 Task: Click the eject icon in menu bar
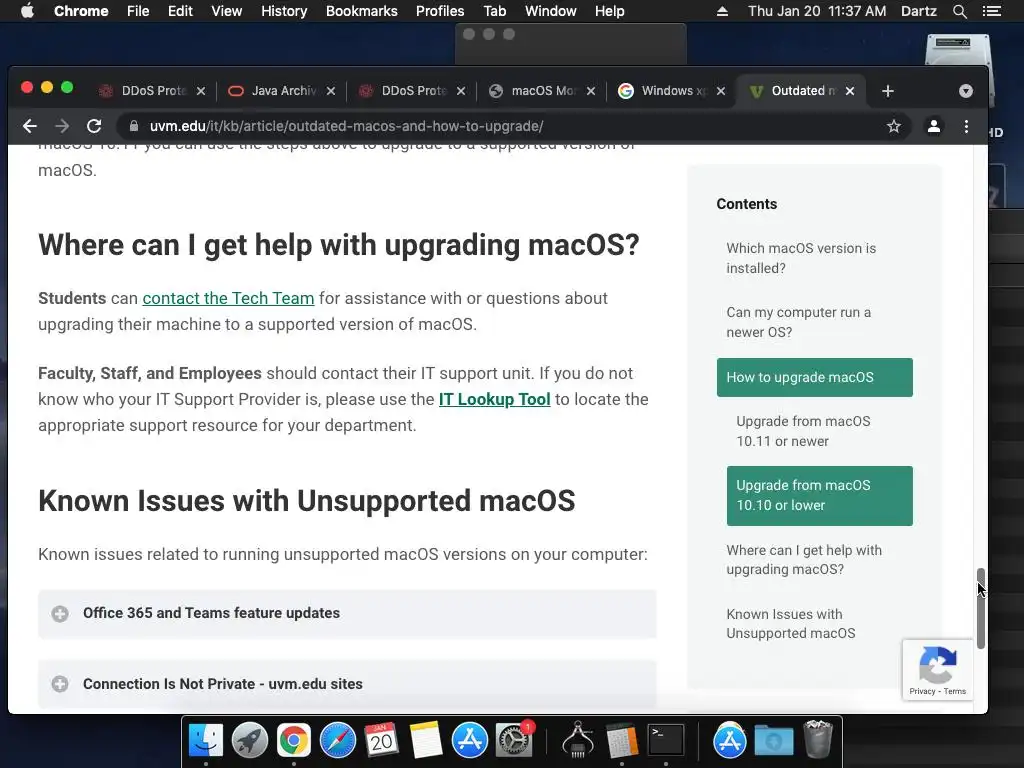722,11
